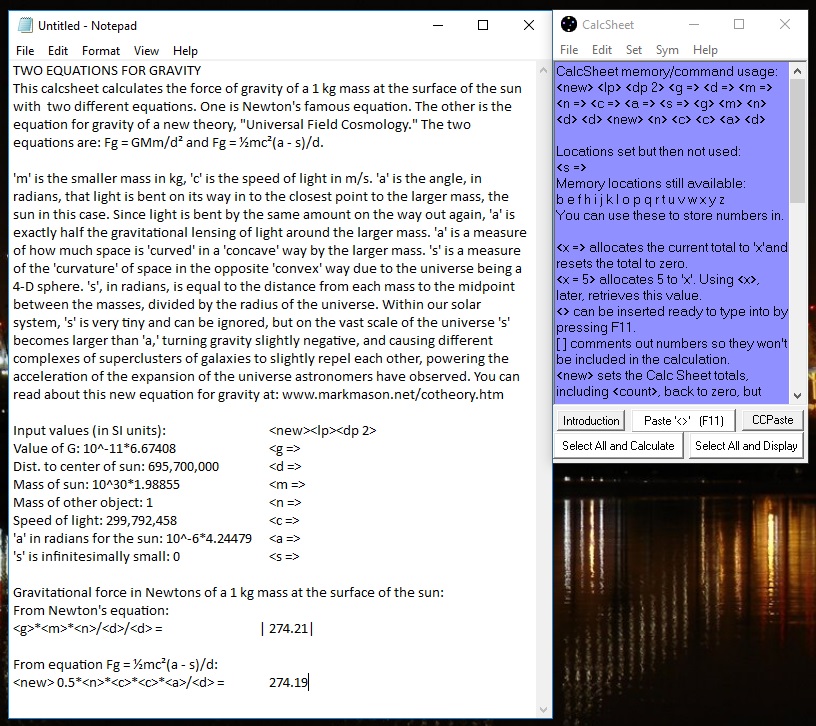
Task: Maximize the Notepad window
Action: [x=483, y=25]
